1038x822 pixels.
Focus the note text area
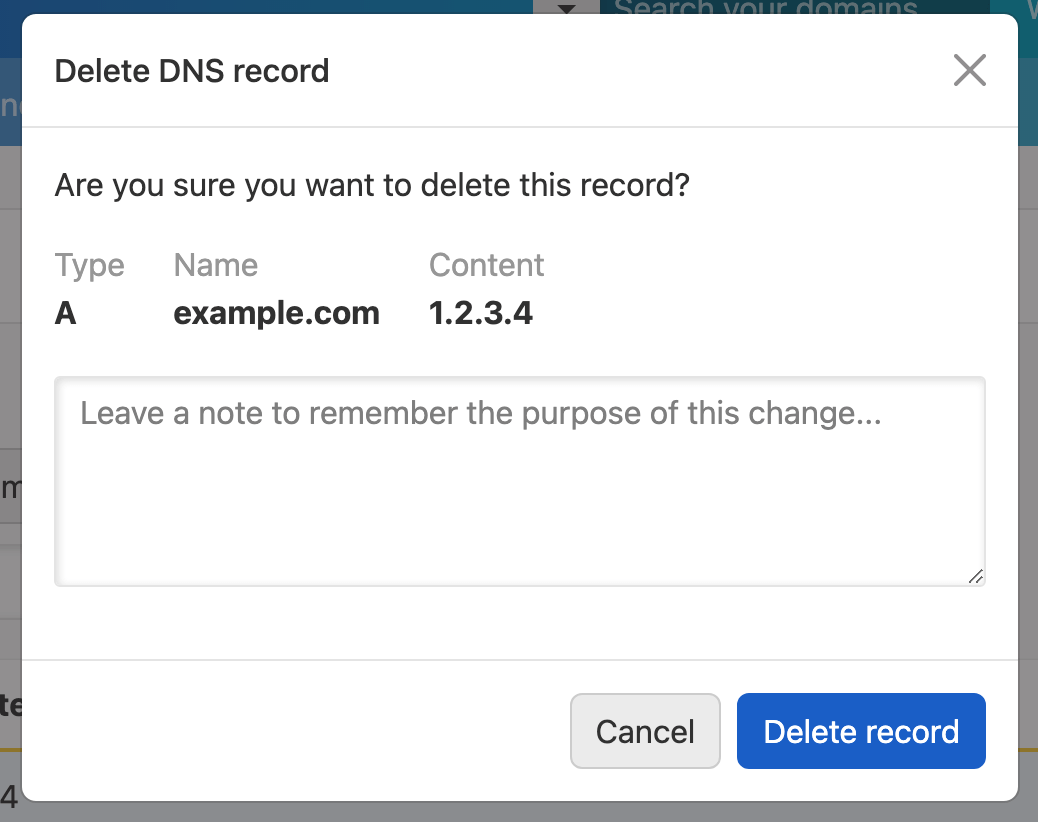(x=519, y=481)
